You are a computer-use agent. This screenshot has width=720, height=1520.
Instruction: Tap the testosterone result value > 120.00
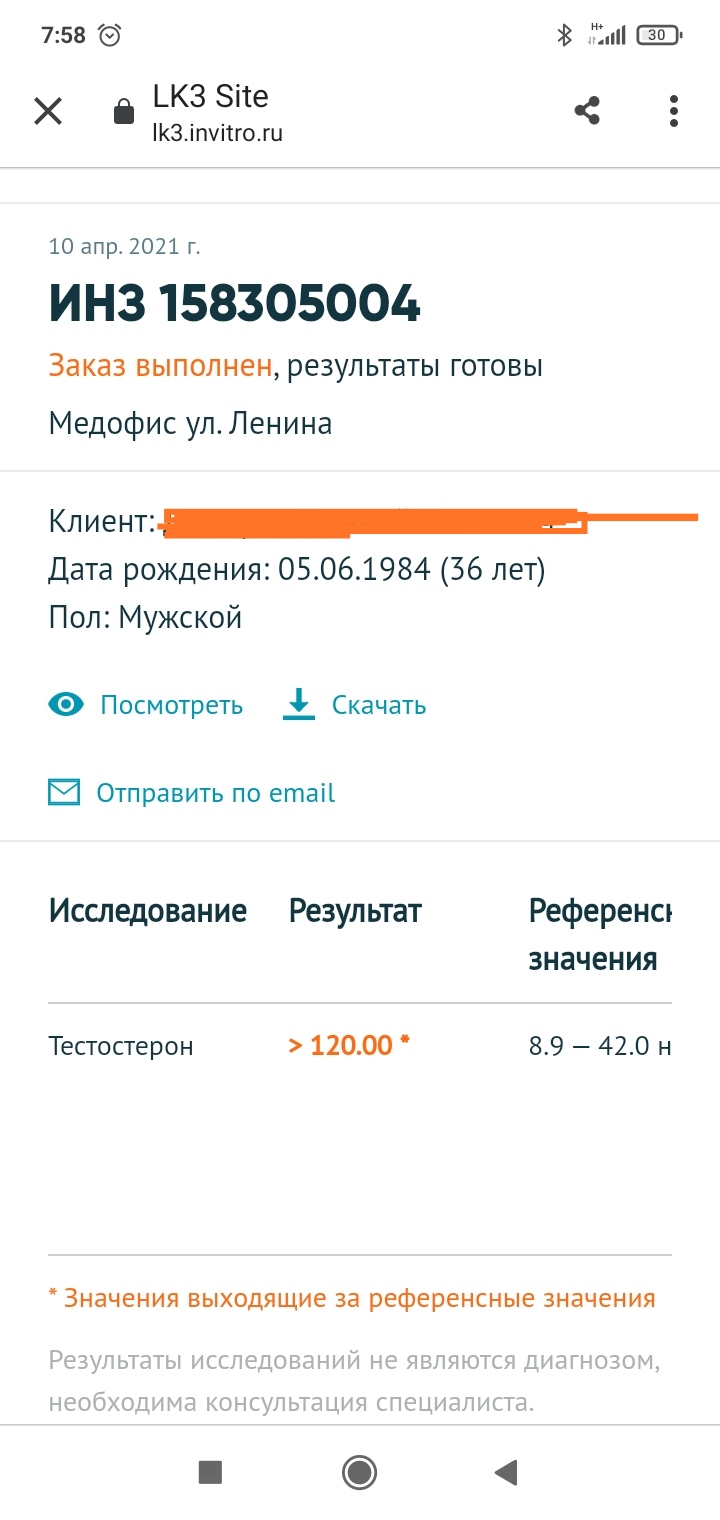[x=349, y=1046]
